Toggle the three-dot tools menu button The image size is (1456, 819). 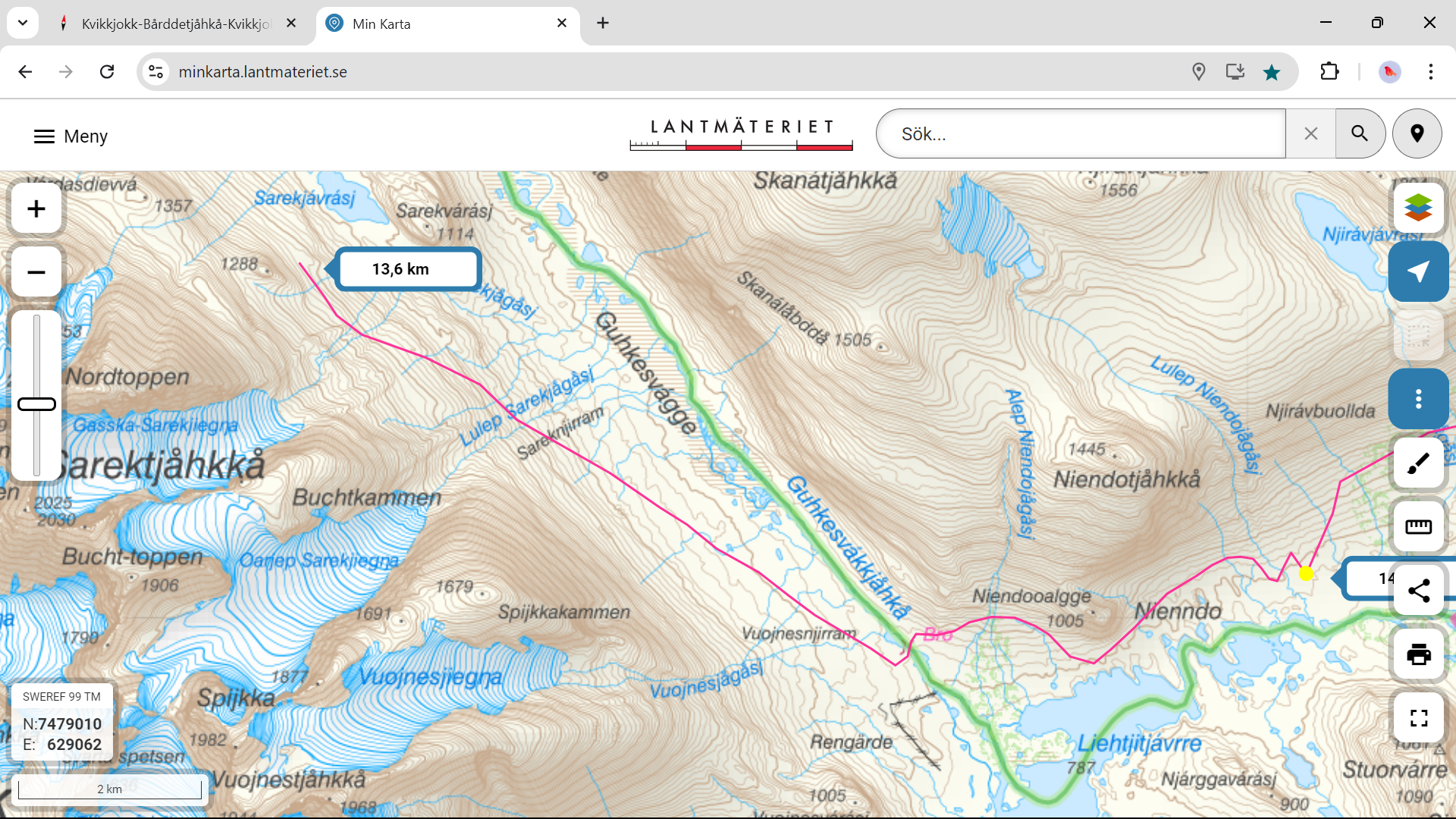click(1417, 399)
